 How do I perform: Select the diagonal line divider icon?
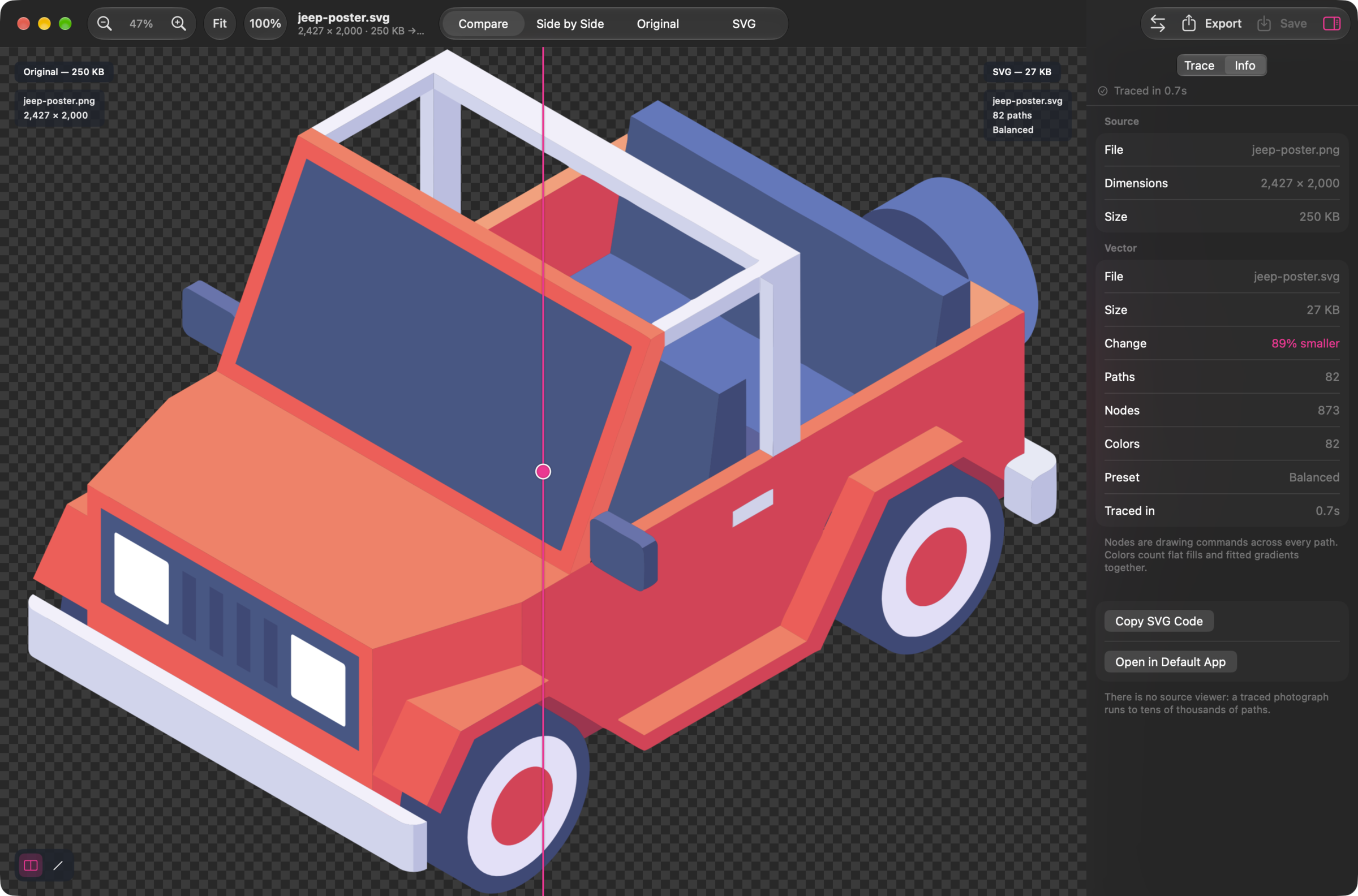pos(58,865)
